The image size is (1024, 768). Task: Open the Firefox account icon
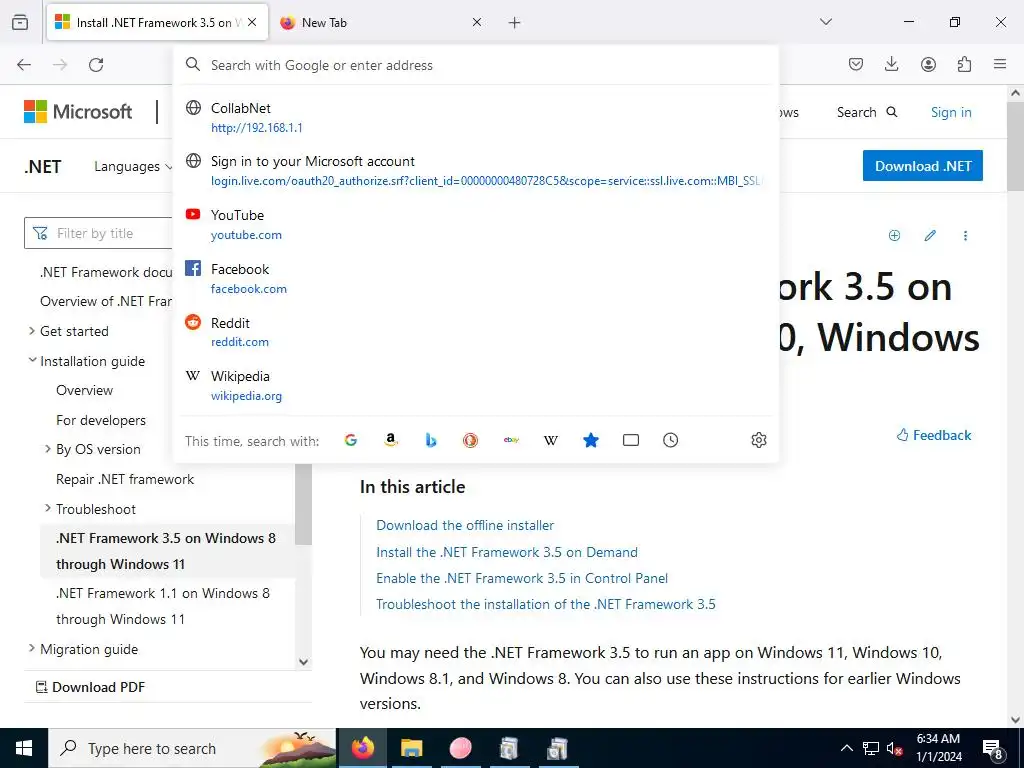pos(928,64)
